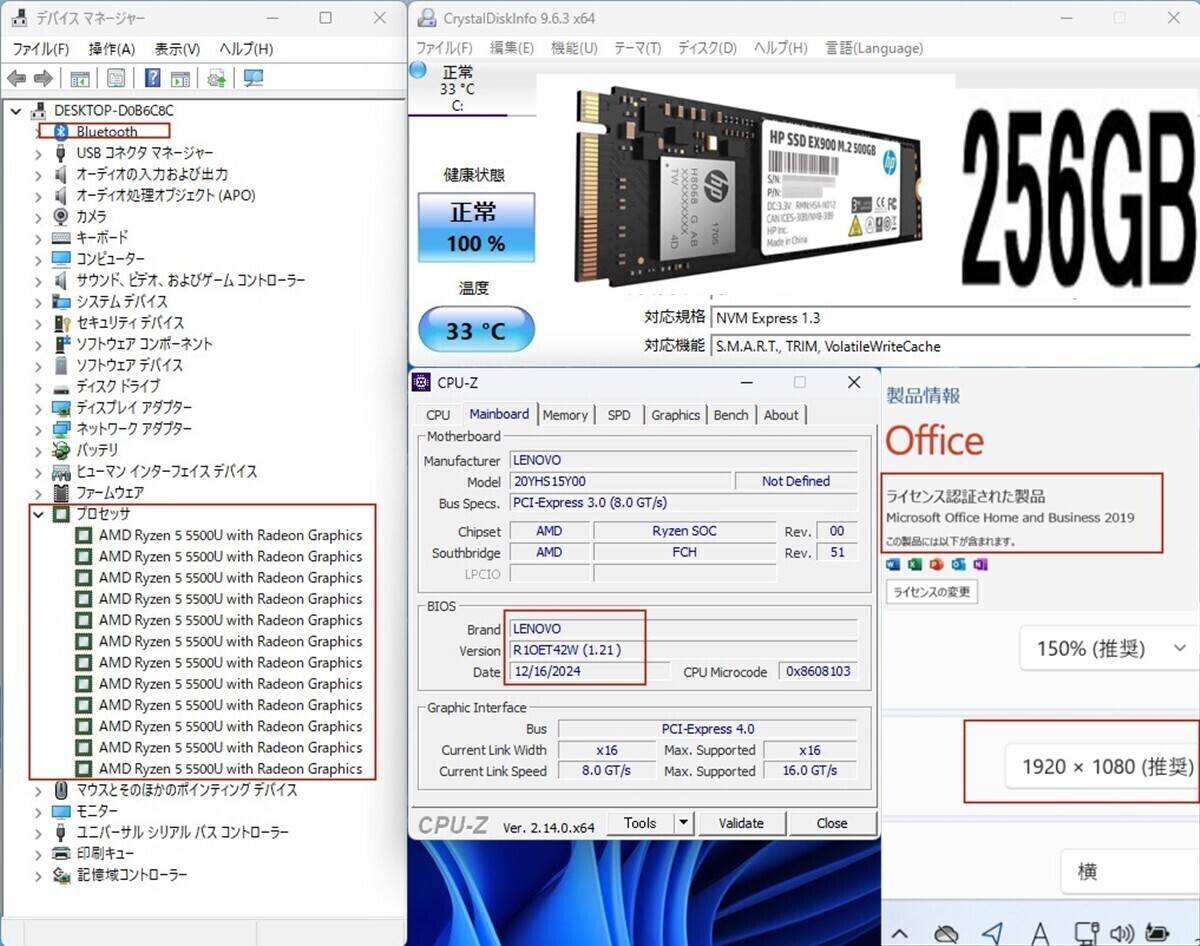Click the Bluetooth icon in device tree
The image size is (1200, 946).
click(60, 131)
